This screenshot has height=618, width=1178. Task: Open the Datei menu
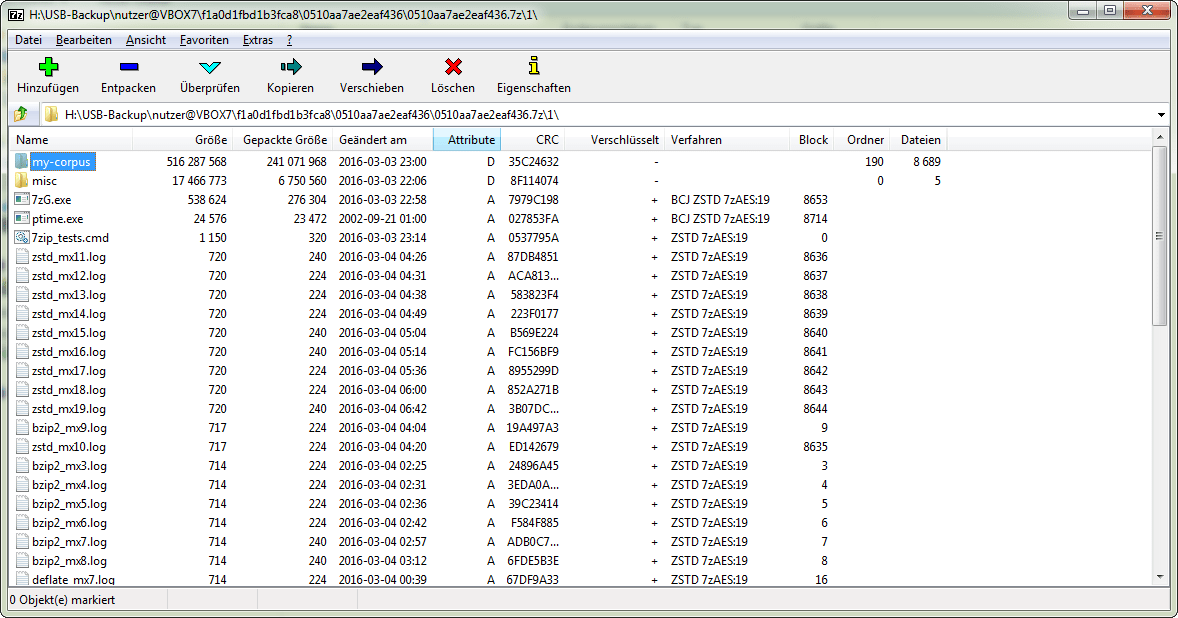[27, 40]
